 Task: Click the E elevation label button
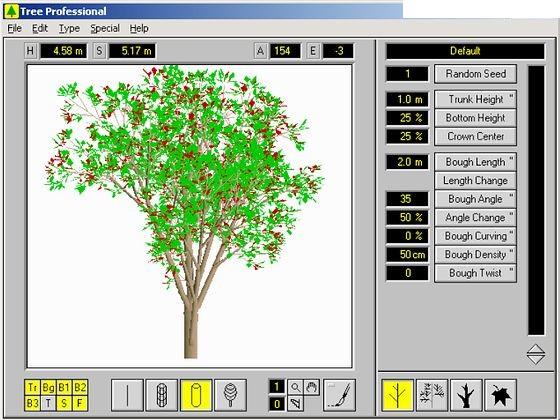(313, 51)
